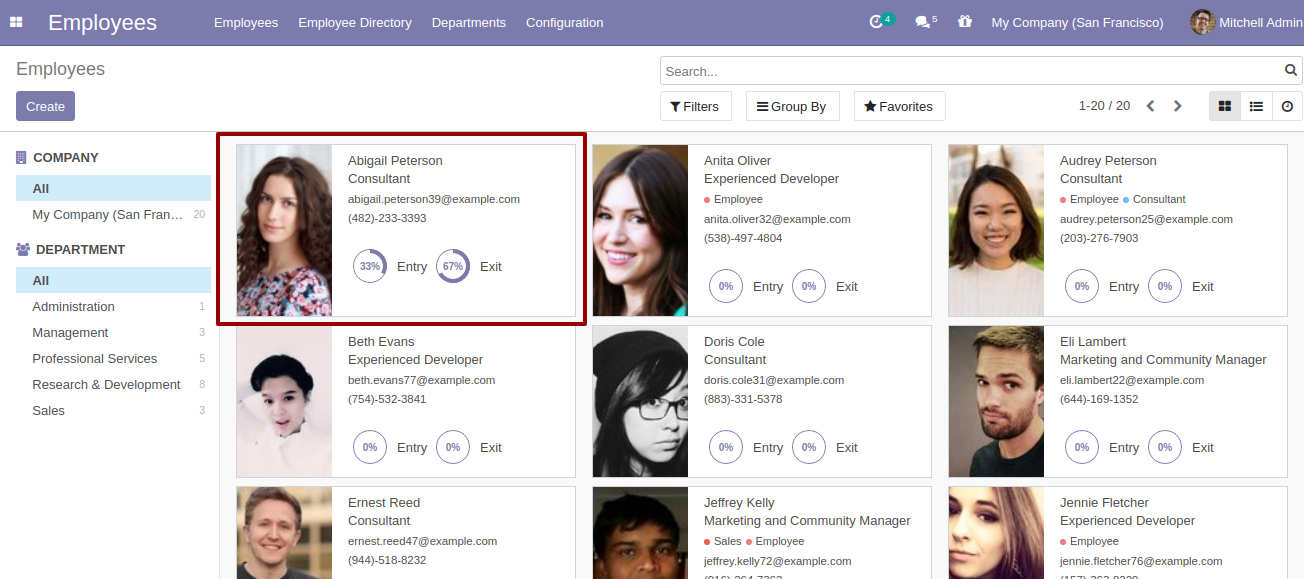1304x579 pixels.
Task: Select All under Company
Action: coord(113,188)
